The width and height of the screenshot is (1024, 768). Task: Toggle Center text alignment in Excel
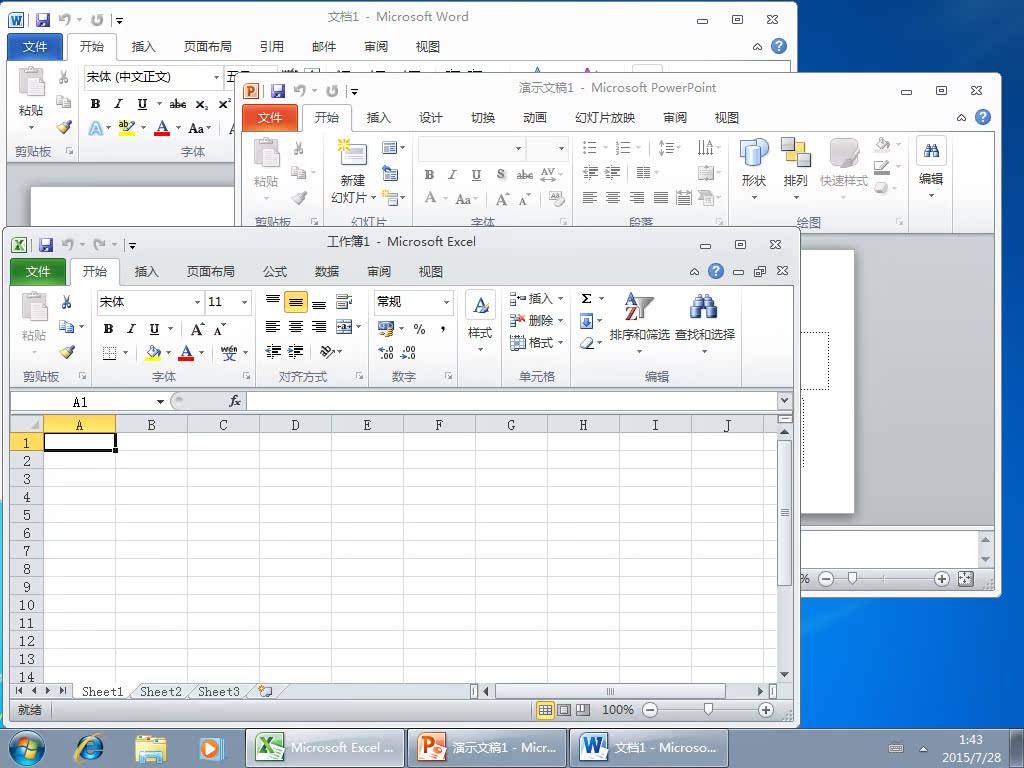(x=296, y=327)
